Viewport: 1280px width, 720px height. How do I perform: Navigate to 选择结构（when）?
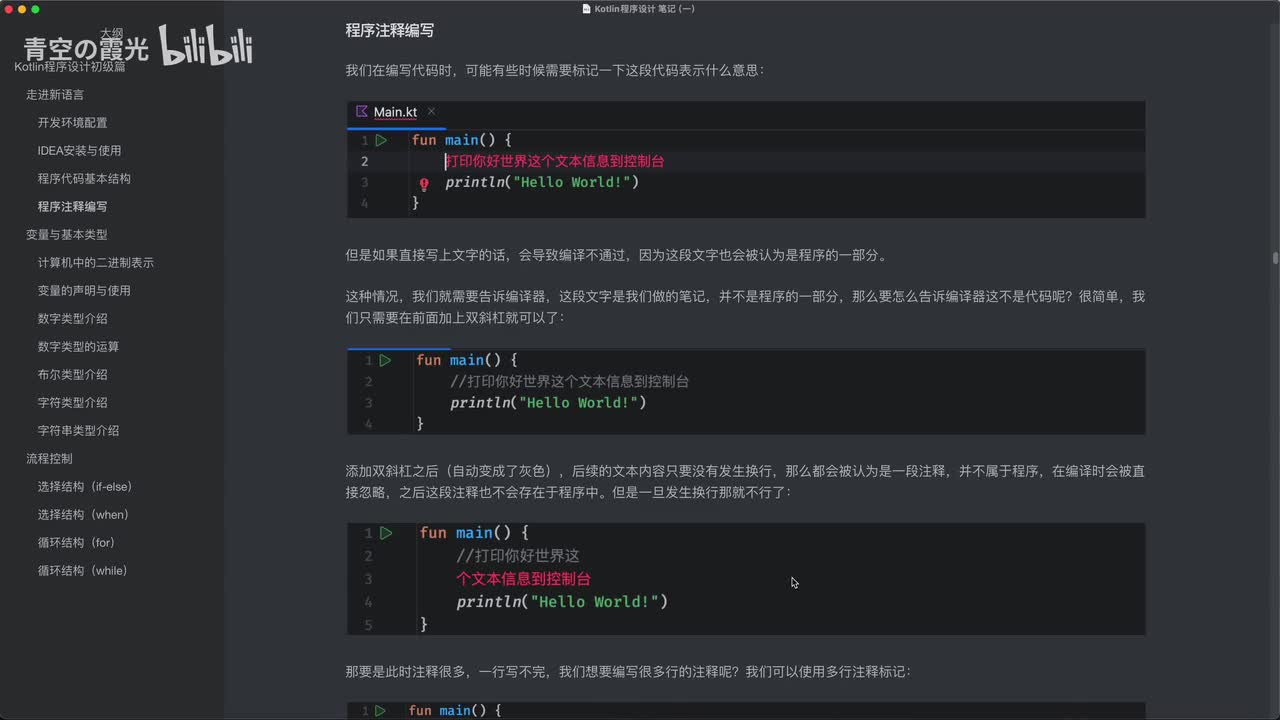83,515
